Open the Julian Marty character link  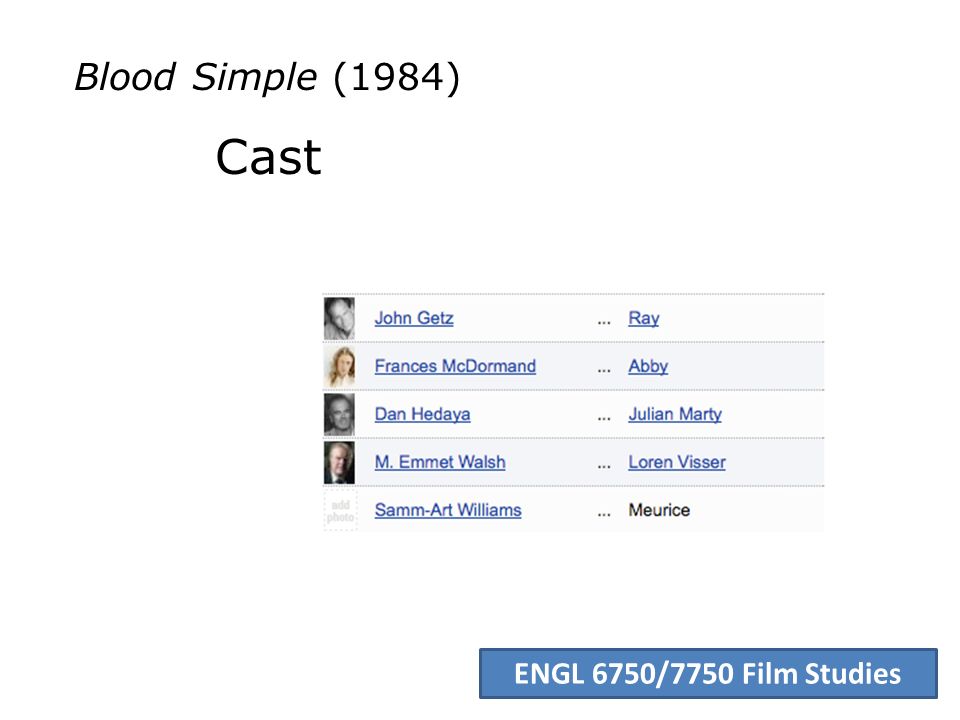(675, 414)
